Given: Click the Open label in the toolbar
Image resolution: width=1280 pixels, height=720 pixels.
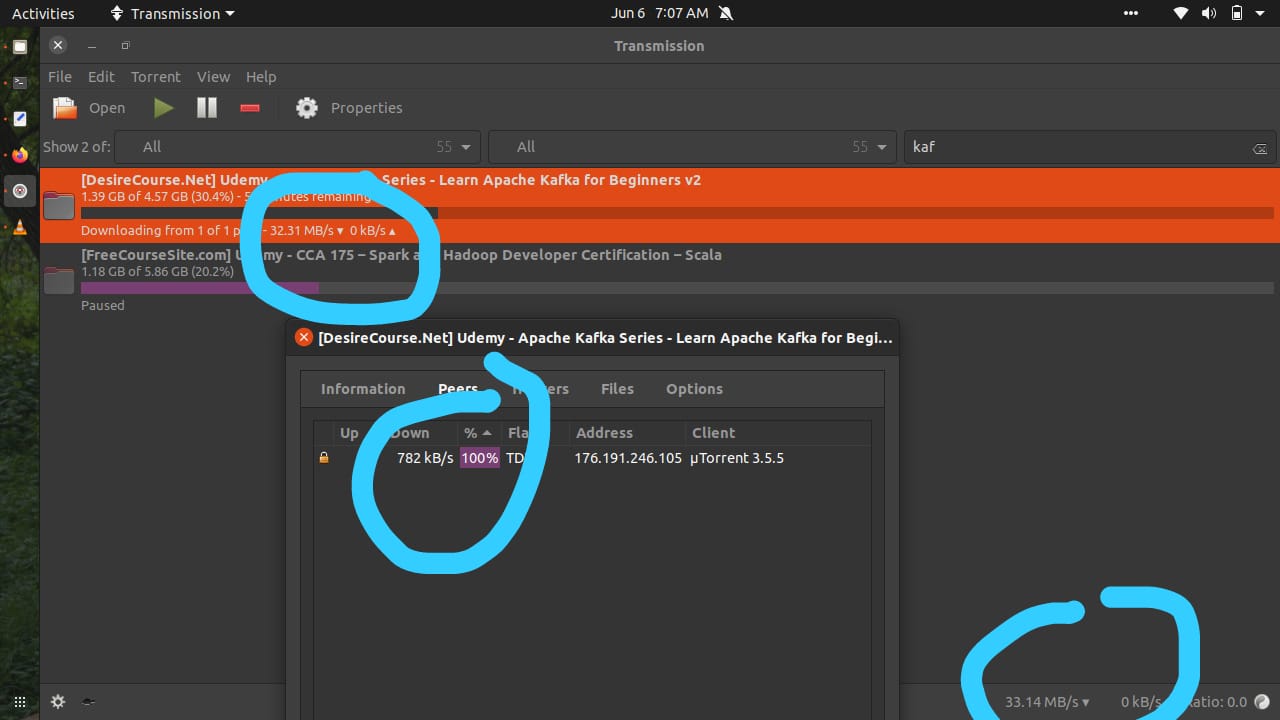Looking at the screenshot, I should (x=107, y=108).
